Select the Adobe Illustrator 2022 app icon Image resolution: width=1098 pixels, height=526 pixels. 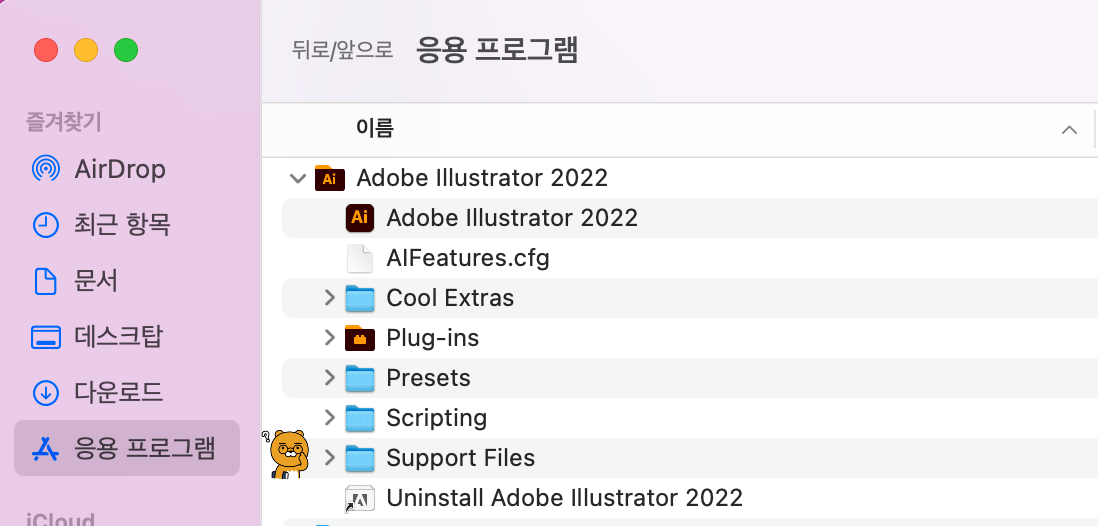(x=360, y=218)
